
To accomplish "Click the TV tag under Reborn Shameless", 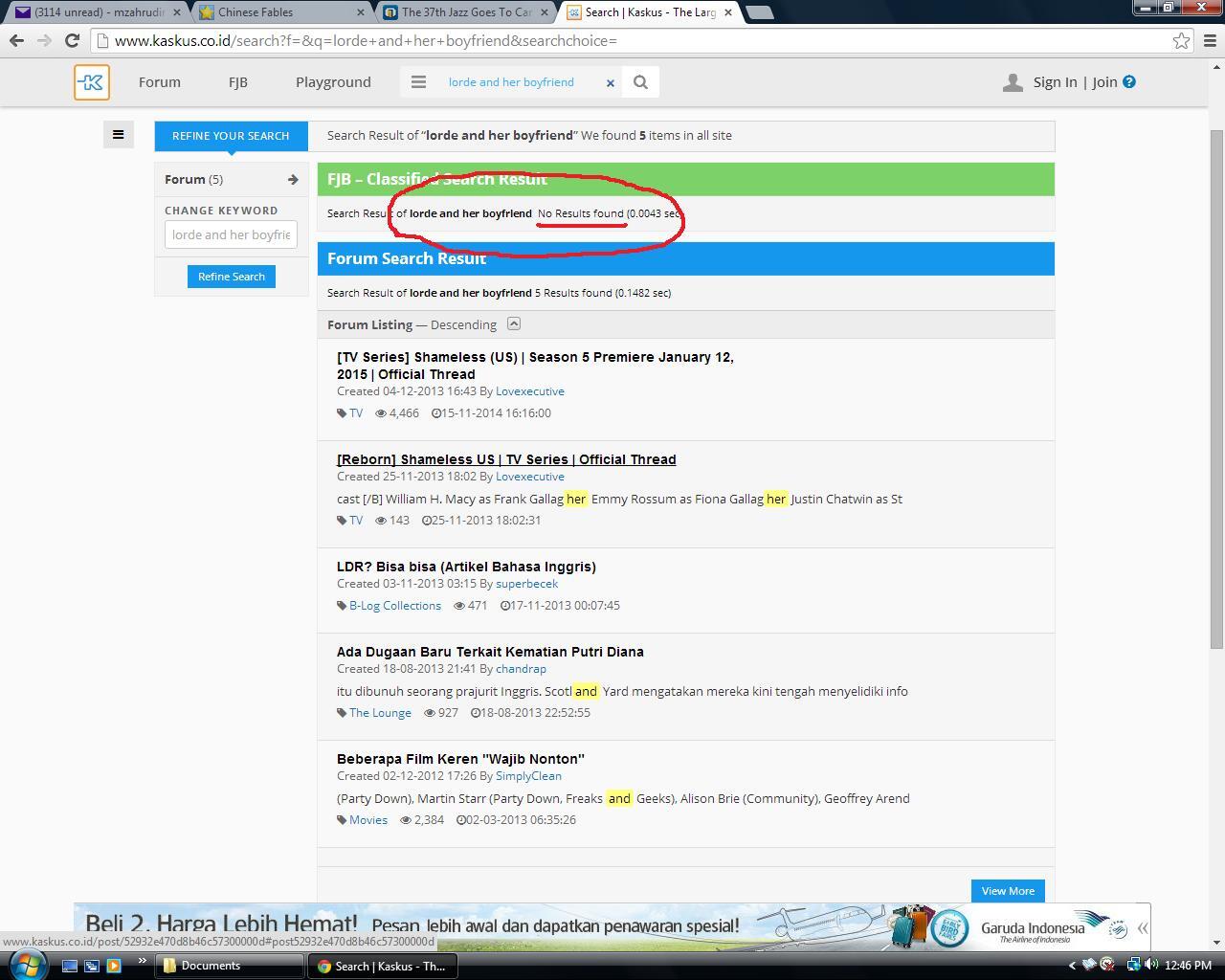I will coord(356,521).
